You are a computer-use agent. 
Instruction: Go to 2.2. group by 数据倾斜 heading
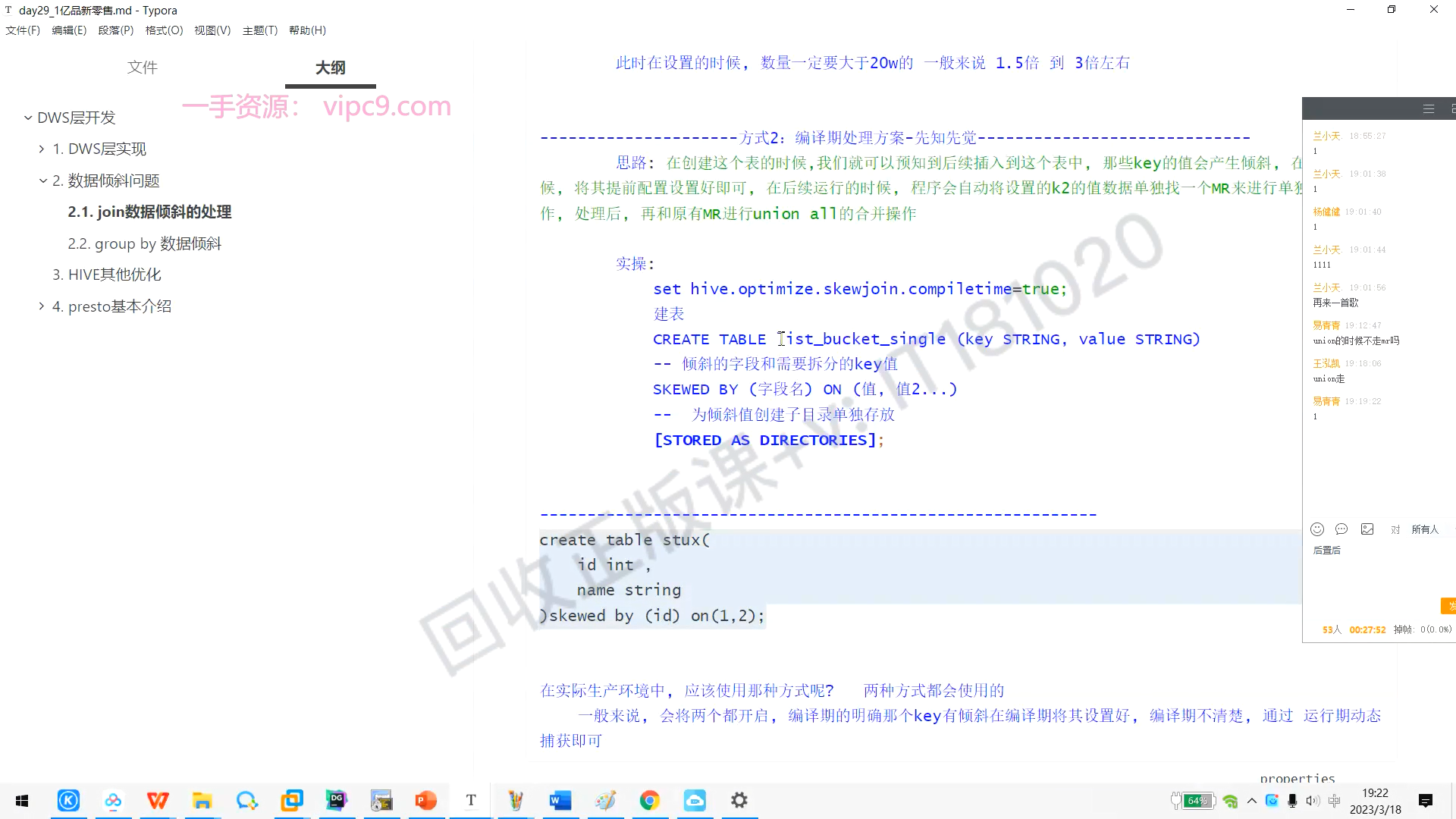tap(144, 243)
